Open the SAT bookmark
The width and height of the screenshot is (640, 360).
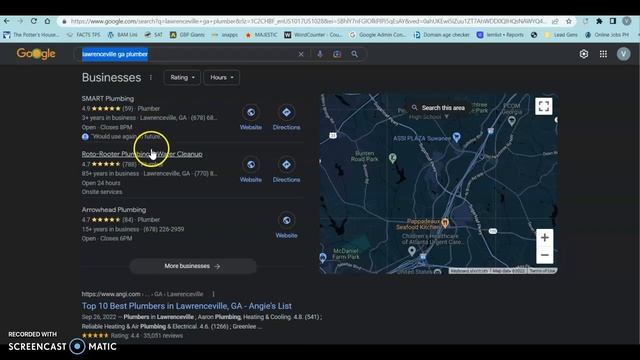[153, 35]
